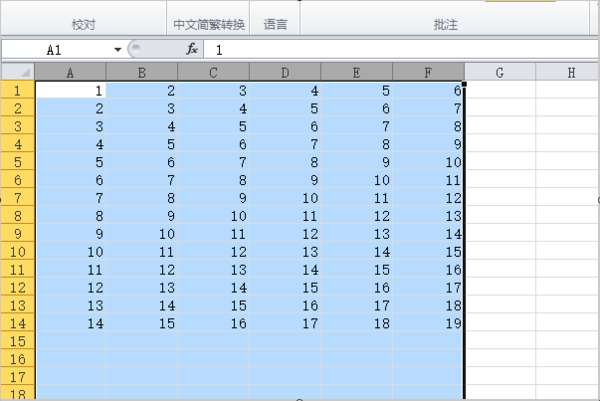Click cell A14 containing 14
This screenshot has height=401, width=600.
(x=70, y=323)
